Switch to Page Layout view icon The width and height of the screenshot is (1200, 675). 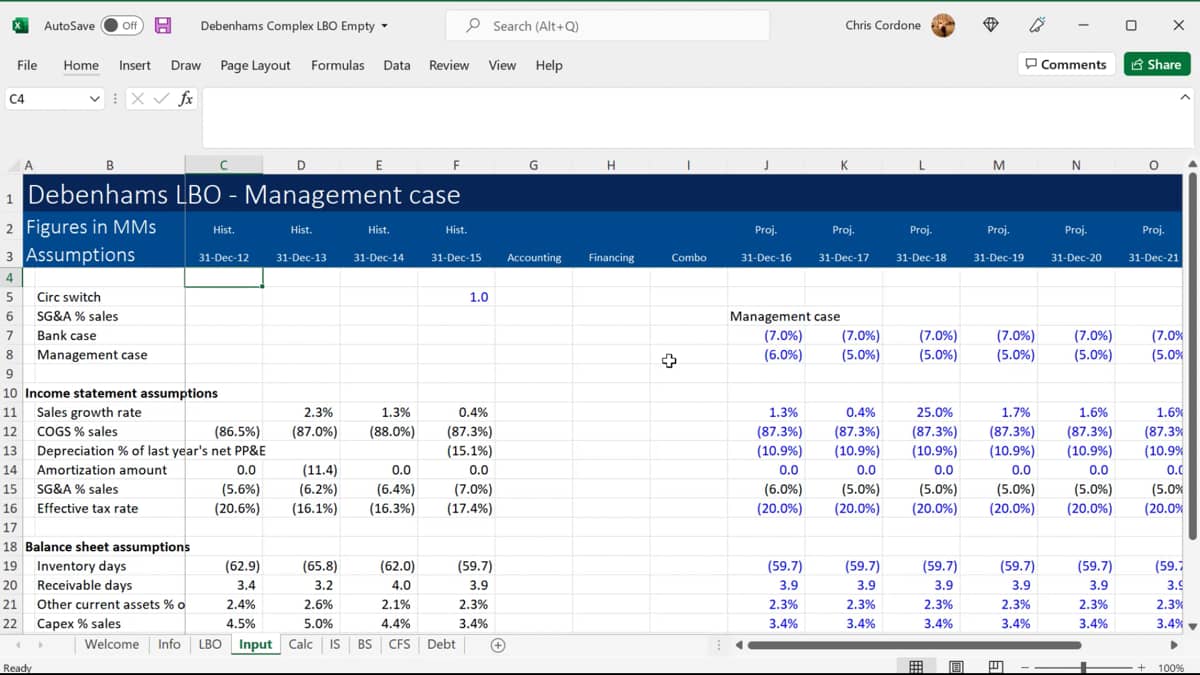[x=956, y=667]
